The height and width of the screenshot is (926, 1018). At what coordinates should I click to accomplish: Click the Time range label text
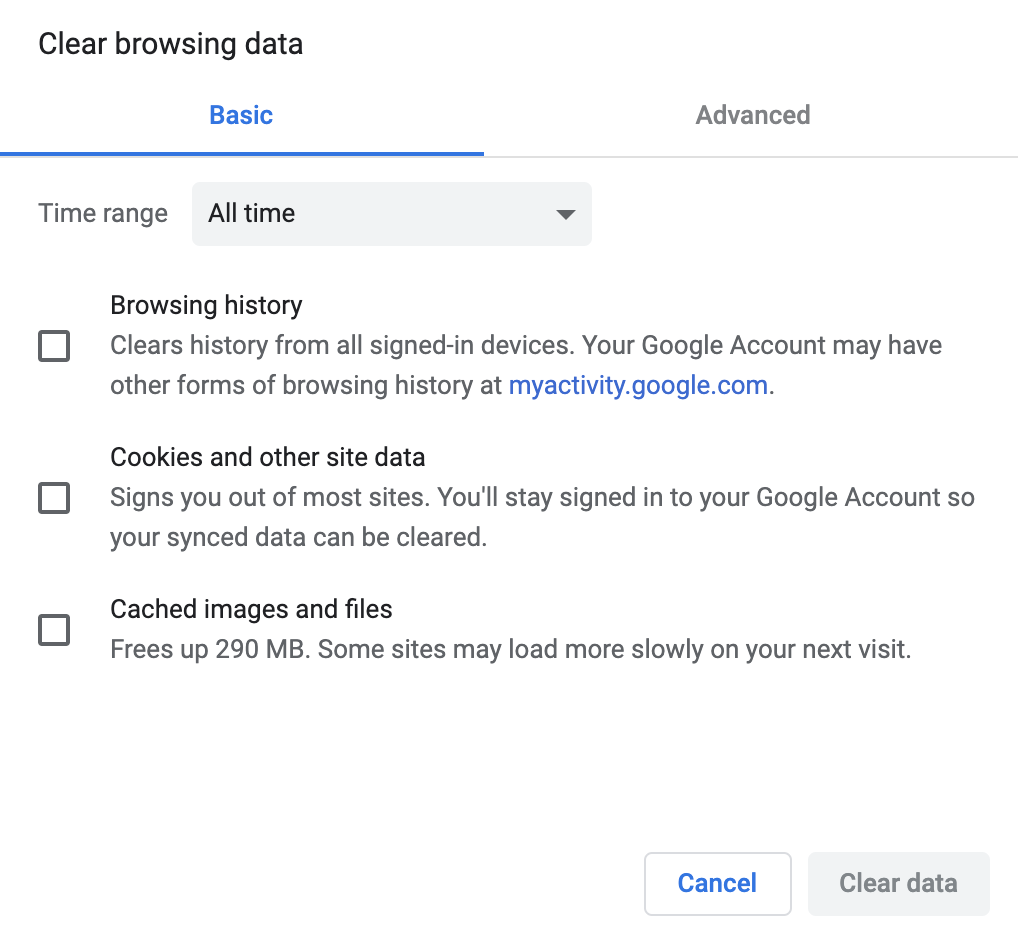pyautogui.click(x=103, y=213)
